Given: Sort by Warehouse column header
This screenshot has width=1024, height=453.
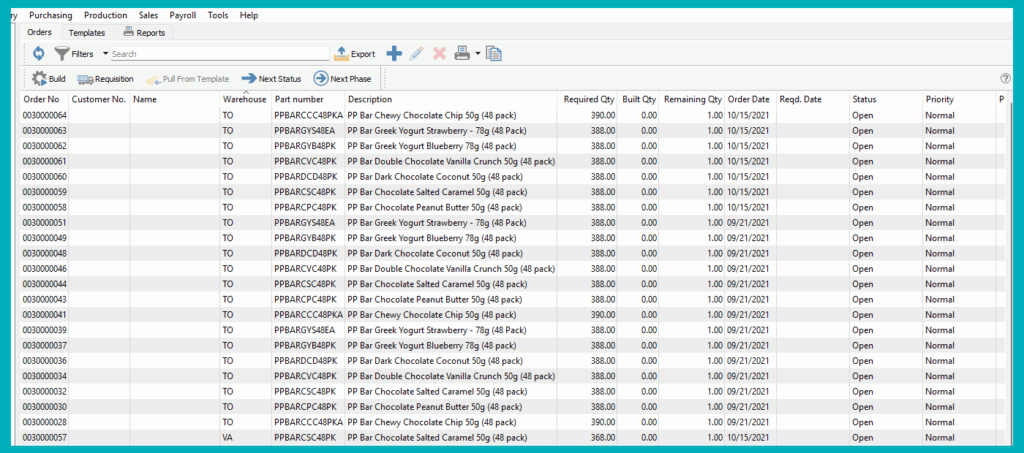Looking at the screenshot, I should pyautogui.click(x=246, y=100).
